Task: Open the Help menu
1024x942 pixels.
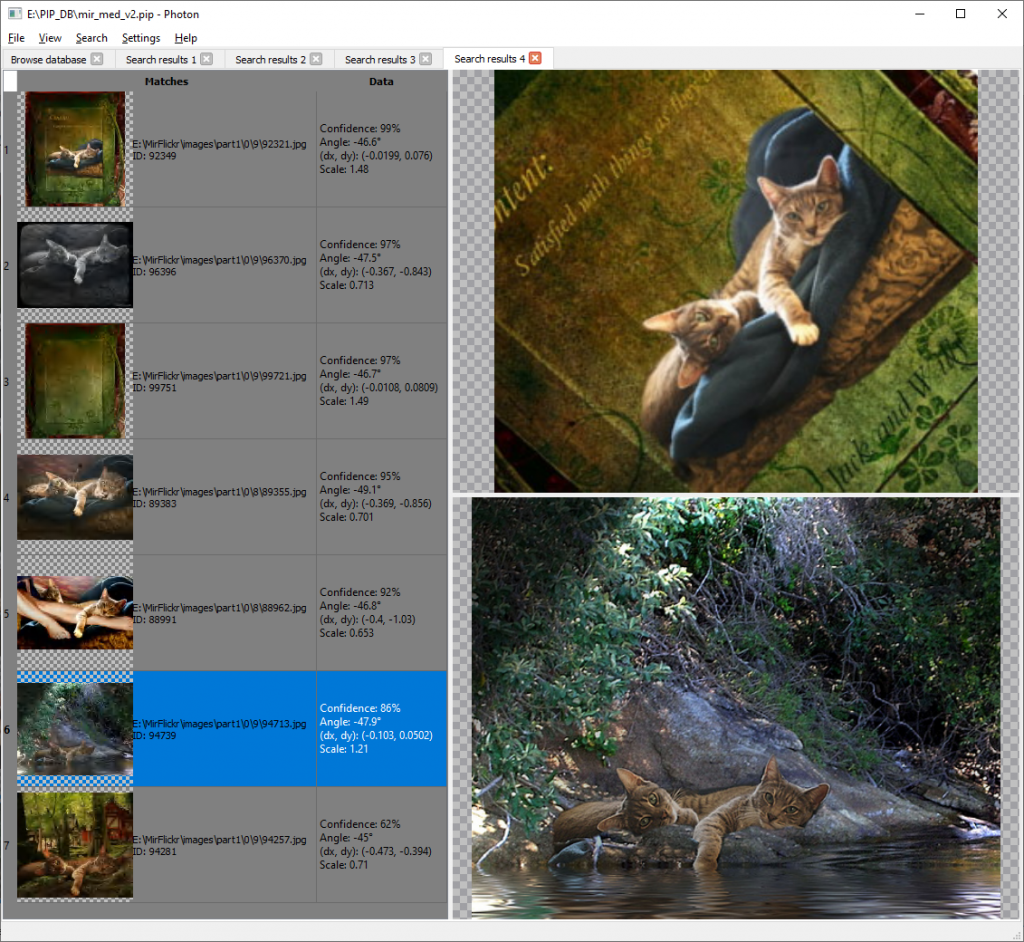Action: pyautogui.click(x=186, y=38)
